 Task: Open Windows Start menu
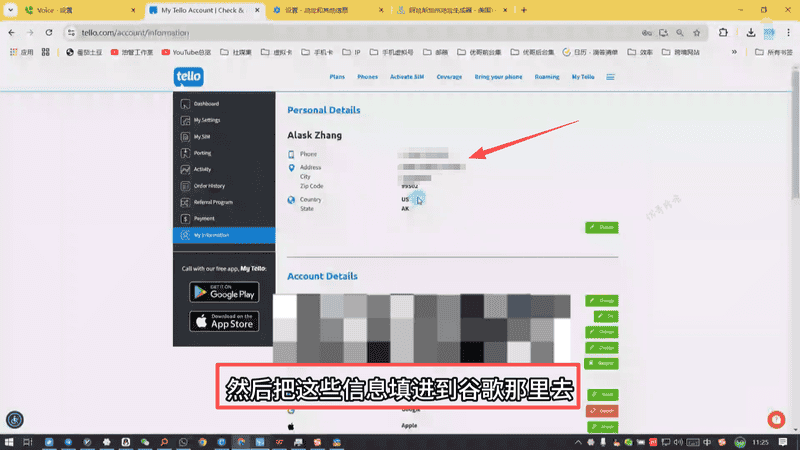coord(9,442)
